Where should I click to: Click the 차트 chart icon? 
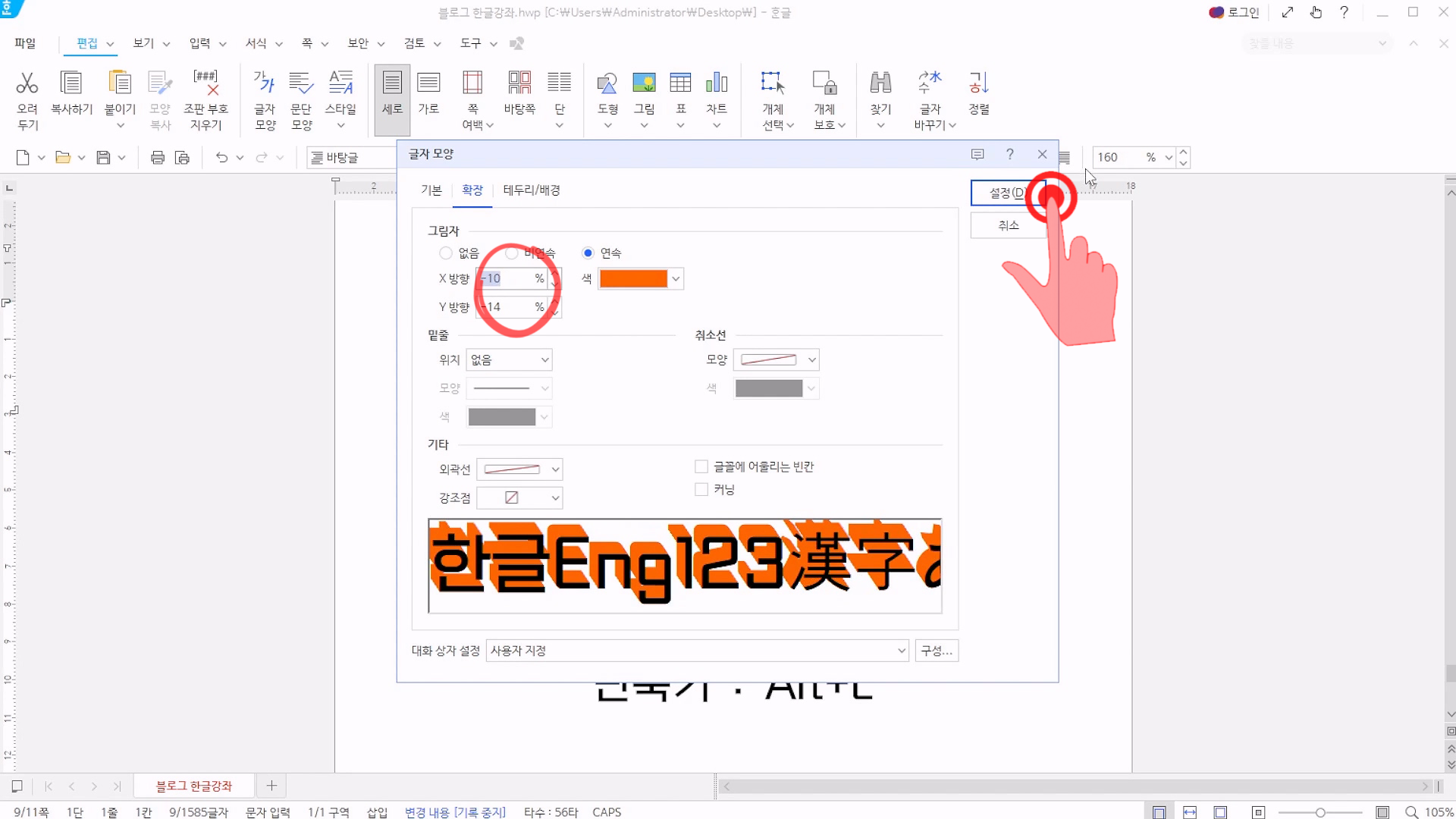pyautogui.click(x=717, y=83)
